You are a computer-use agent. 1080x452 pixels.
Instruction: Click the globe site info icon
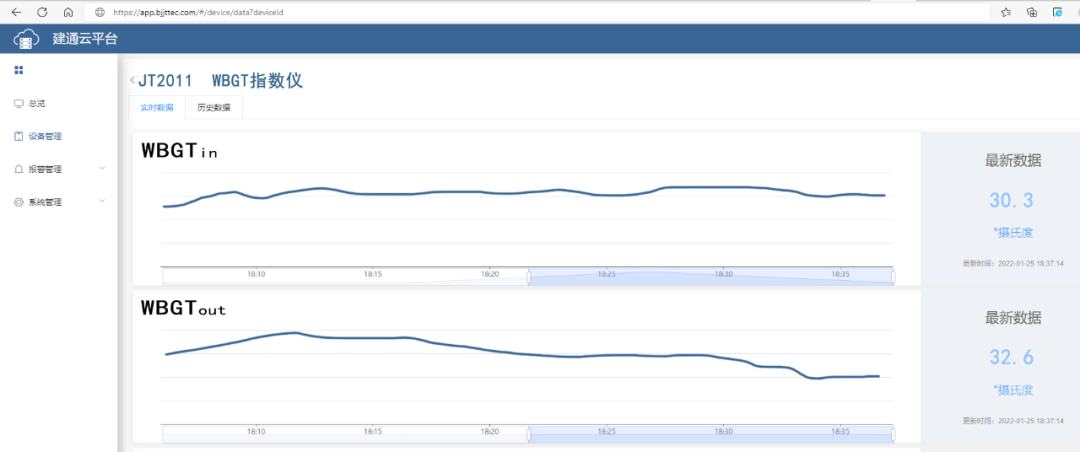(x=99, y=12)
